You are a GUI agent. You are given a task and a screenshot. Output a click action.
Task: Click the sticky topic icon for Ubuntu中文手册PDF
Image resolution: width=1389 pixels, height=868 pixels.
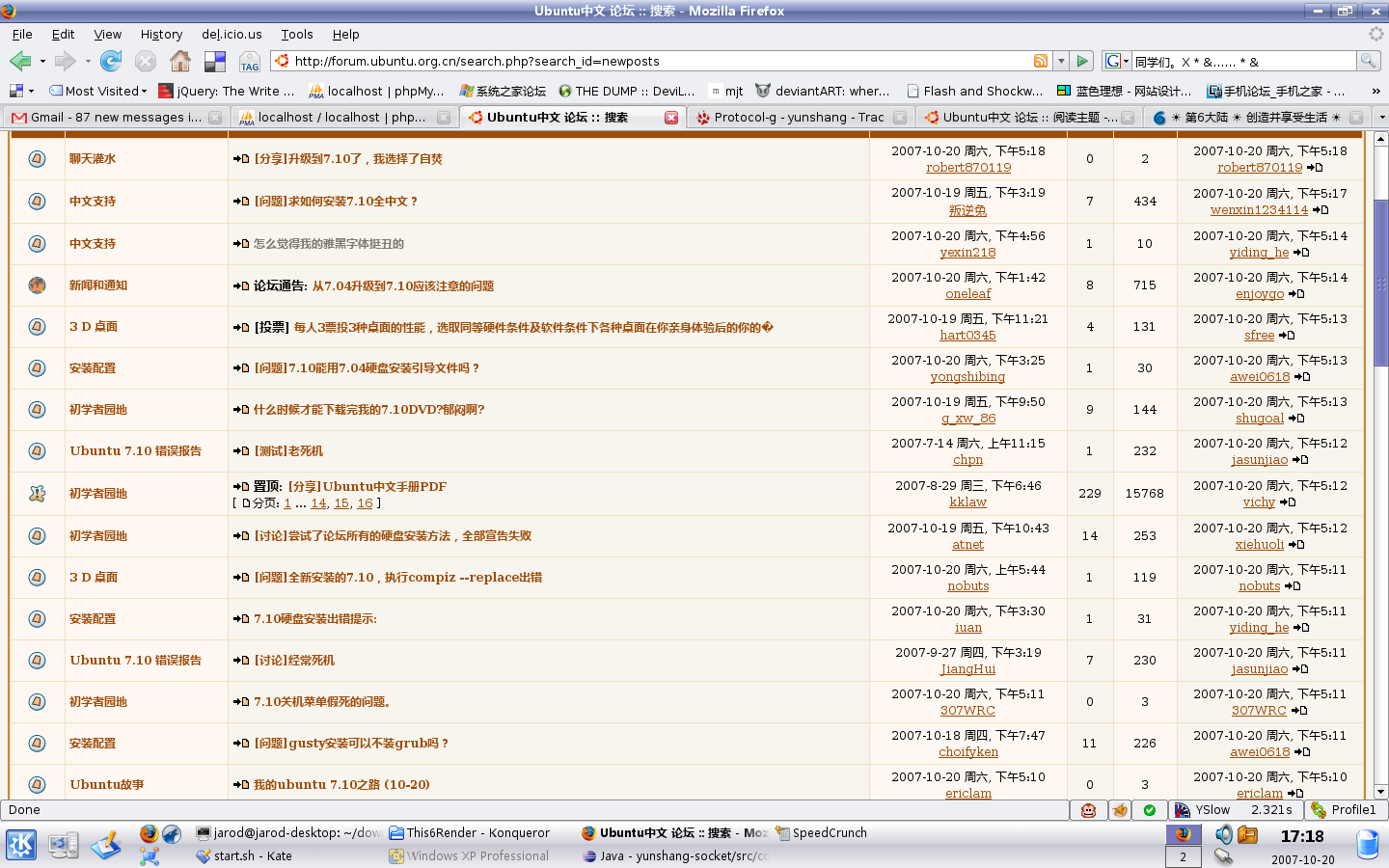(x=37, y=493)
